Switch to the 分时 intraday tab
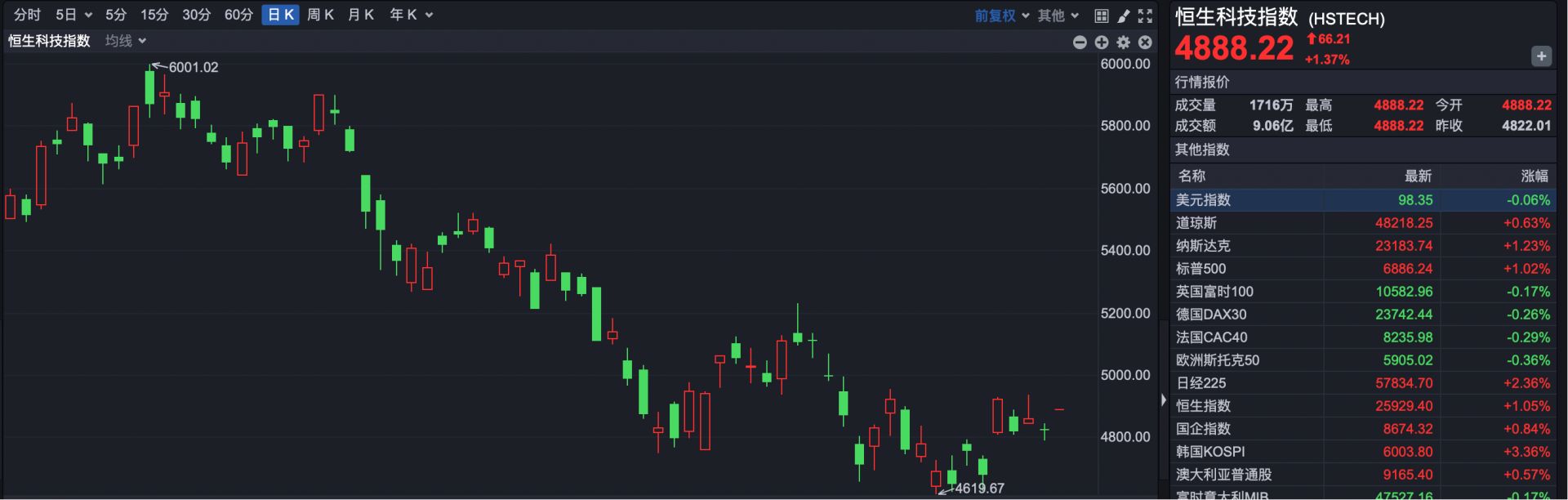Screen dimensions: 1568x500 coord(27,15)
